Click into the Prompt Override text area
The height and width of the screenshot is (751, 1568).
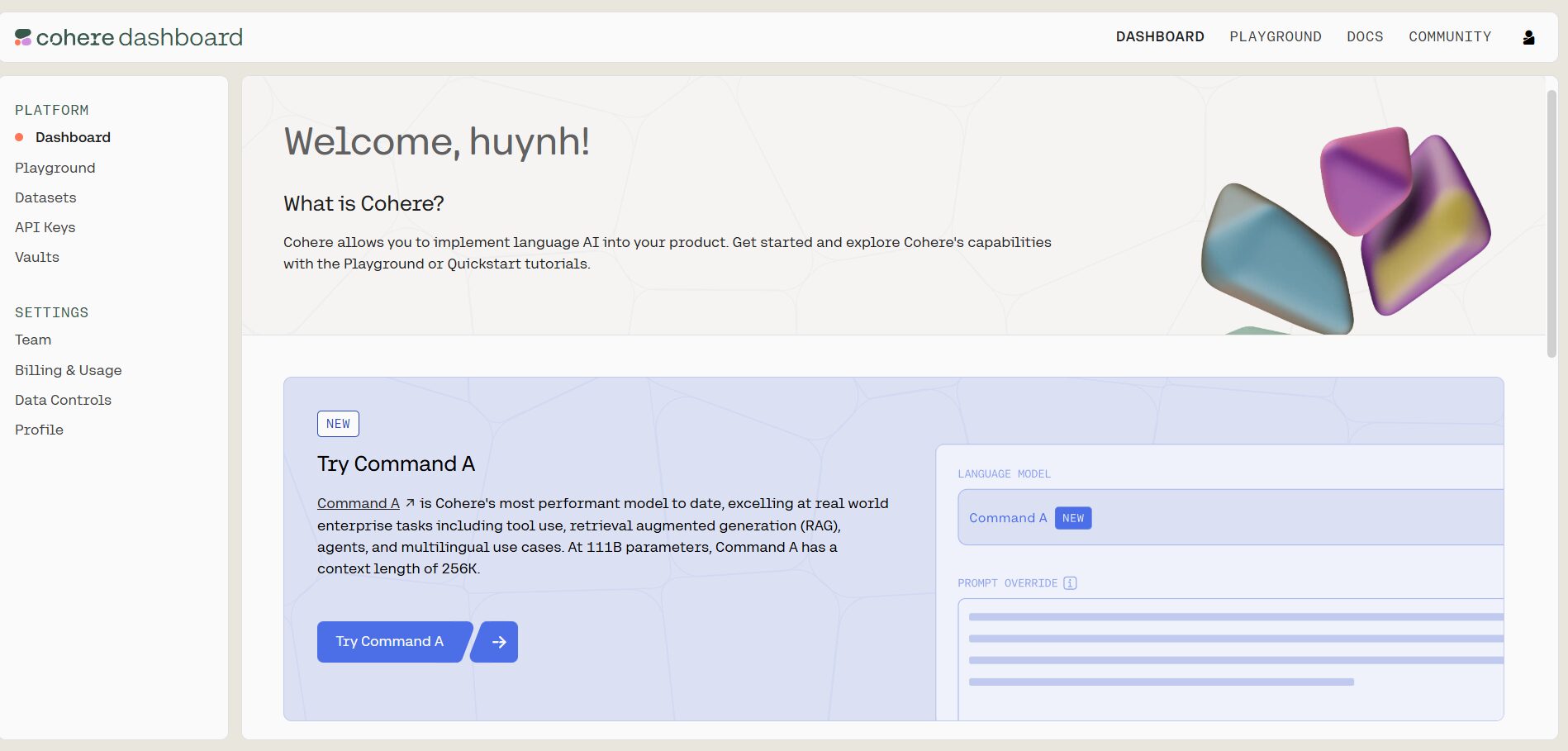coord(1231,658)
